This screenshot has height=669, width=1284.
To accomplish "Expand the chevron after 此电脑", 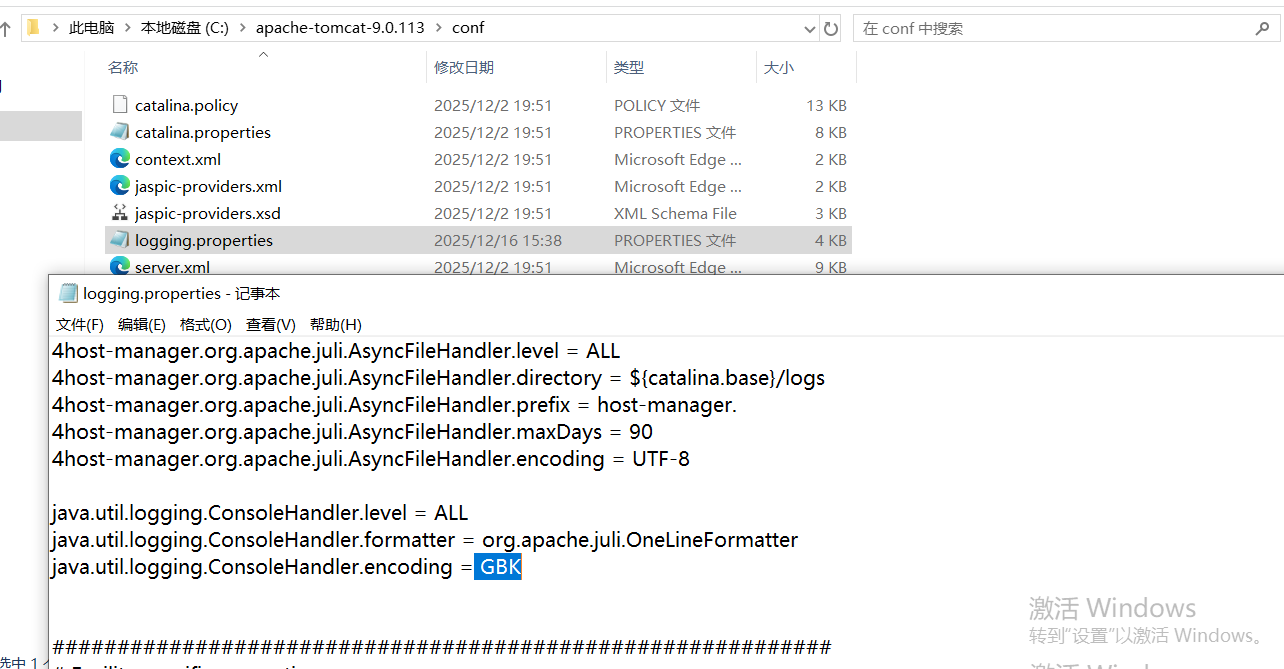I will tap(127, 28).
